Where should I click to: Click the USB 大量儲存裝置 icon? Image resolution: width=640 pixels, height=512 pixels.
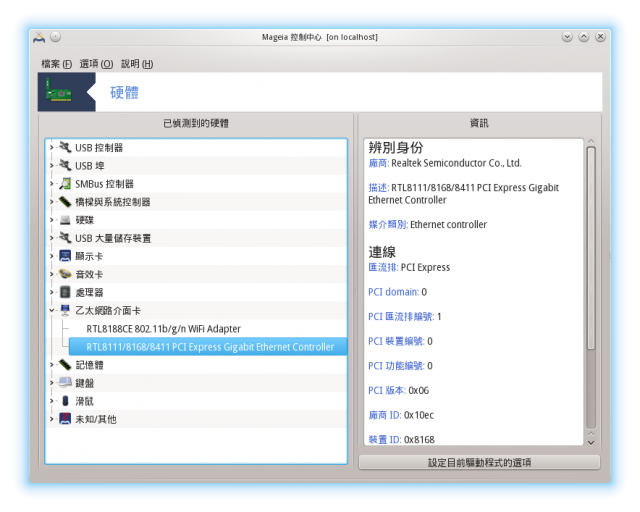pos(65,238)
